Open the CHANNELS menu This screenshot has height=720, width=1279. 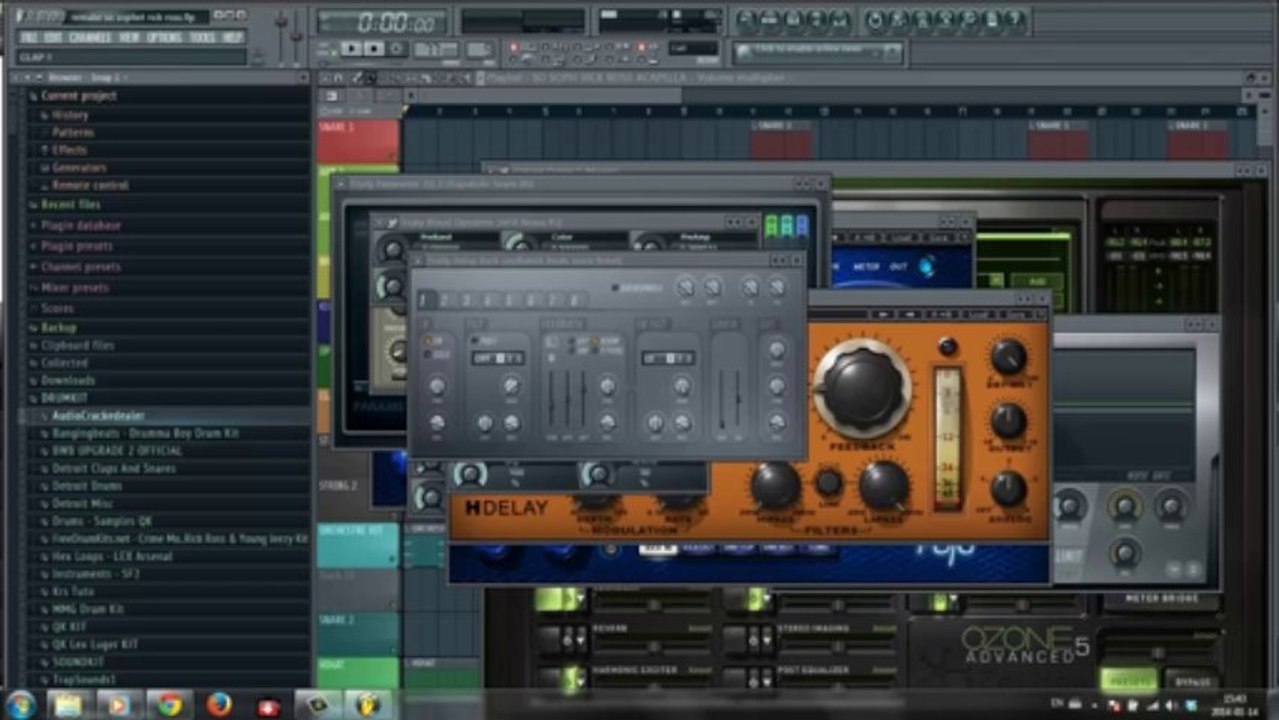pos(90,37)
